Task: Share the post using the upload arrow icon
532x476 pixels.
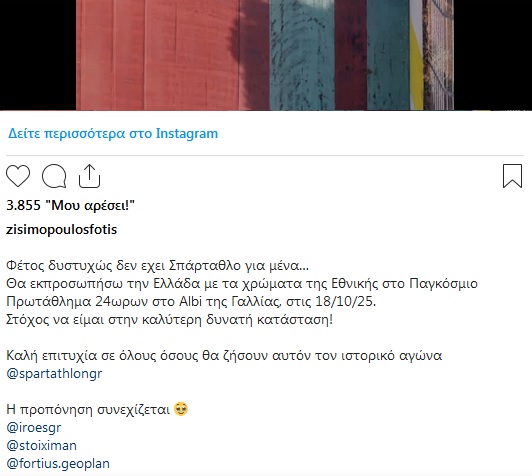Action: 90,176
